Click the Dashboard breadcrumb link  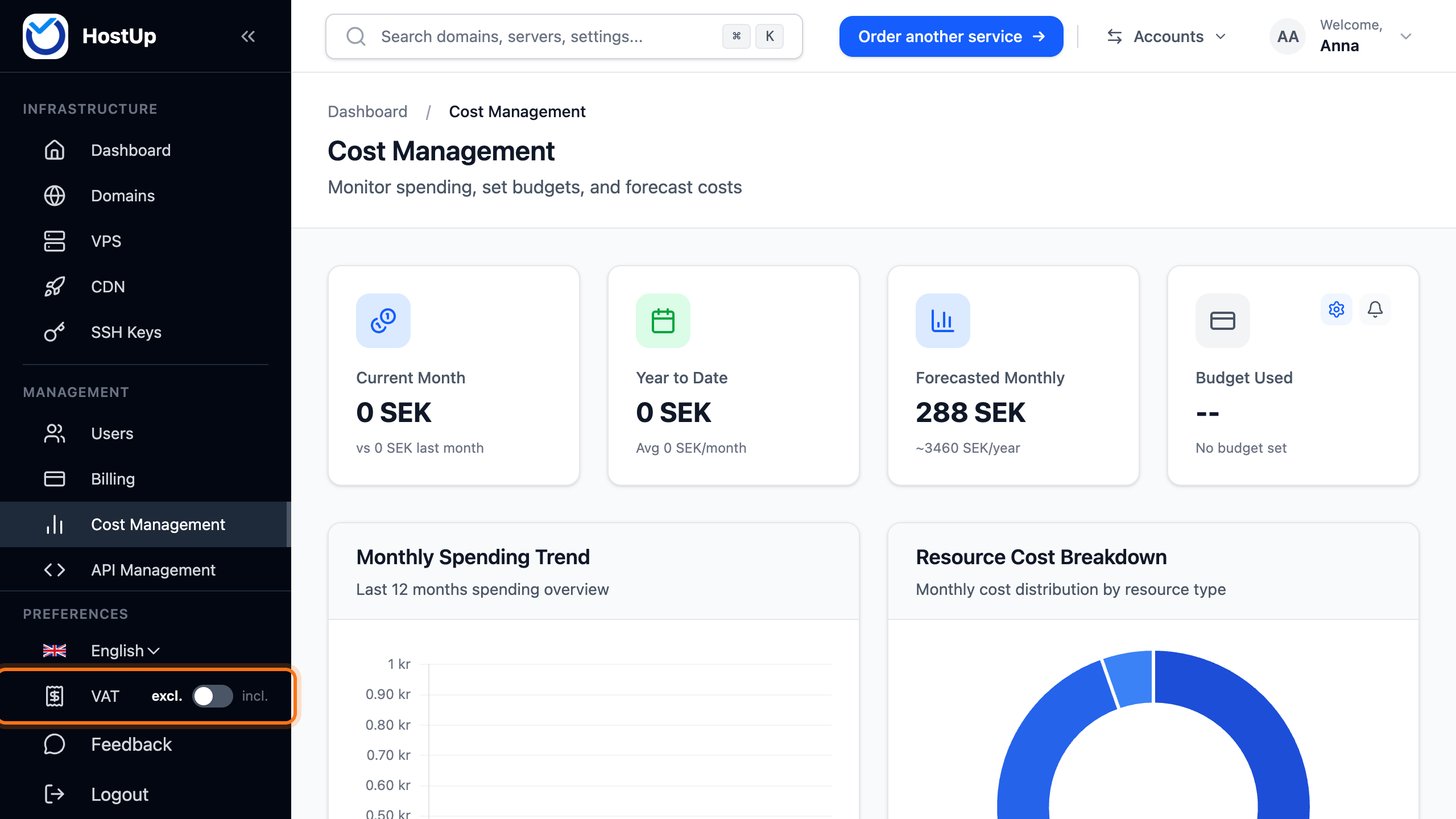pos(367,111)
